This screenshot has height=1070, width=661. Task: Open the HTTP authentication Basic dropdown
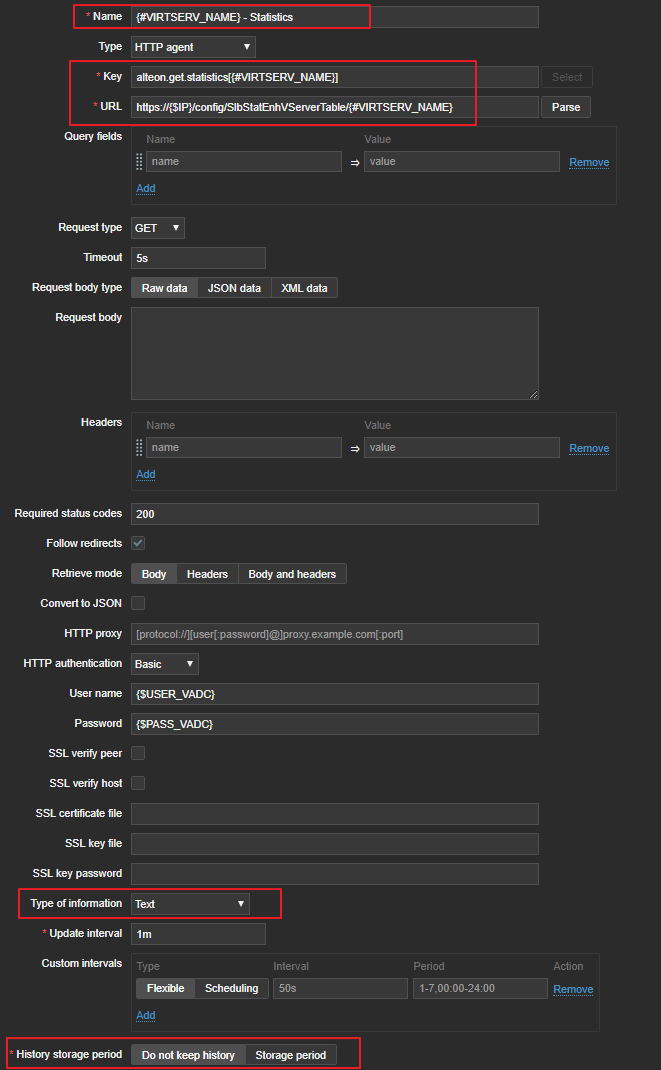[x=165, y=664]
